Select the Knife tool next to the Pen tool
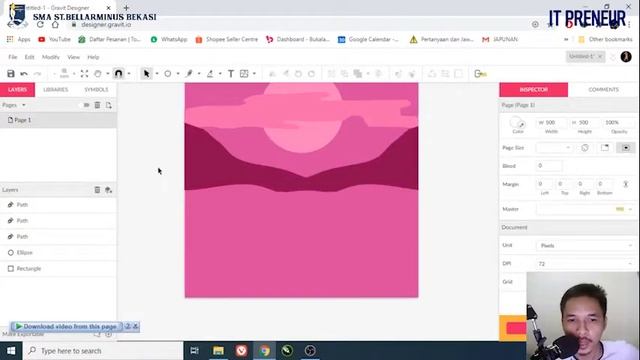The image size is (640, 360). click(210, 74)
